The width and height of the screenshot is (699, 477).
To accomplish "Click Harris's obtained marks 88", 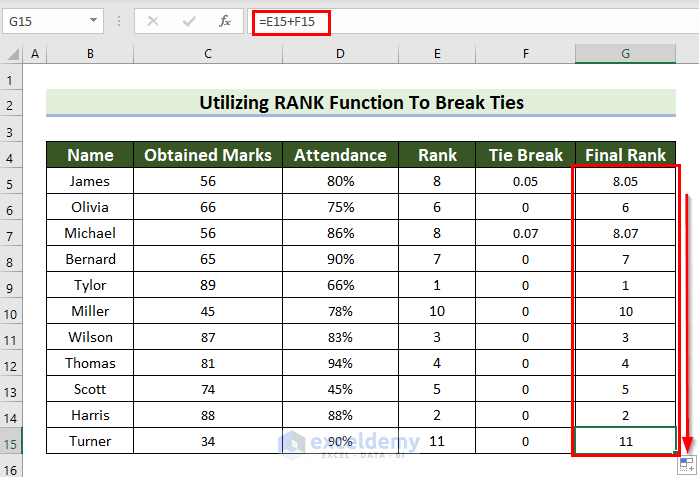I will (208, 415).
